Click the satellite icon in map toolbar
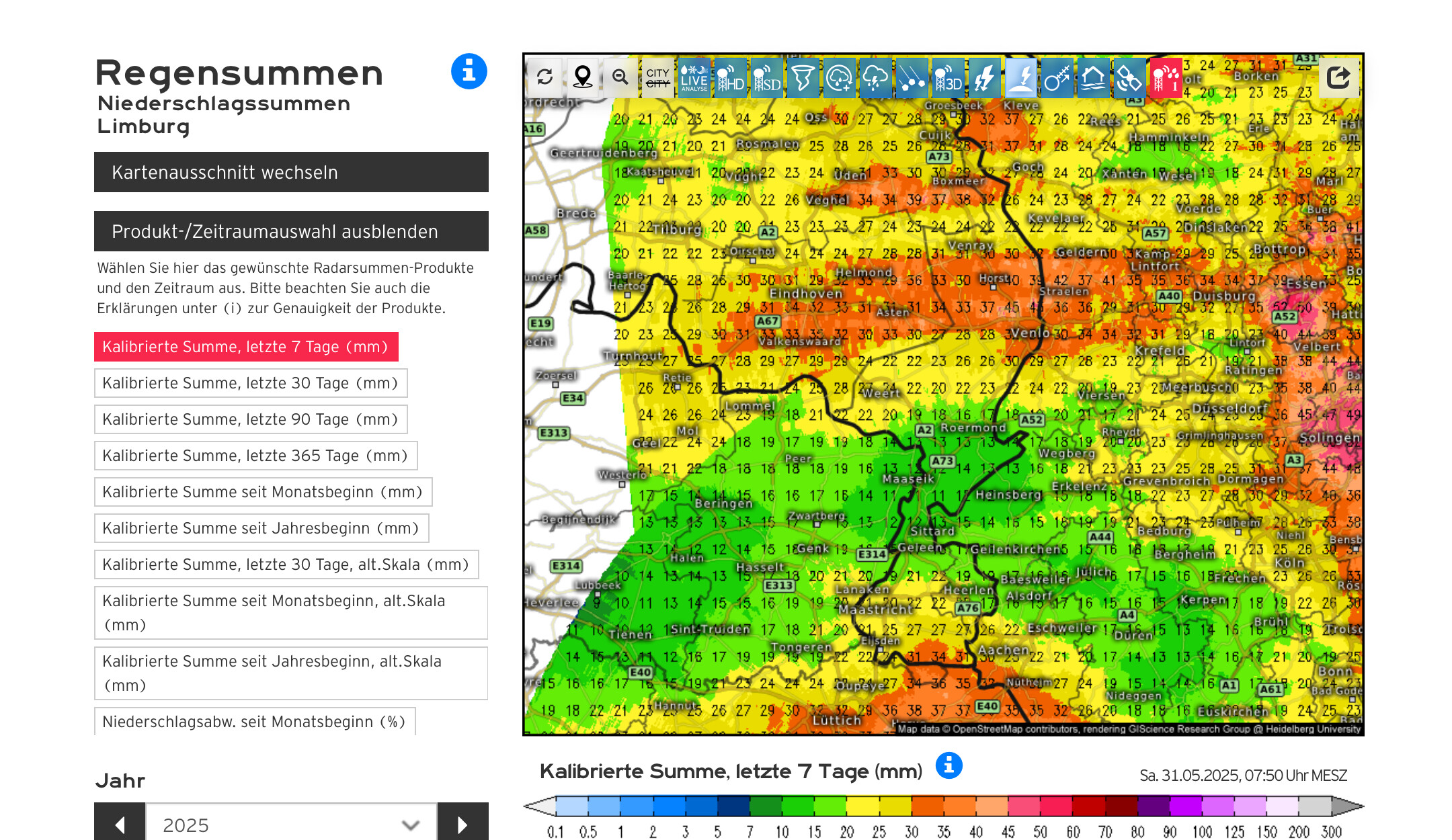 pyautogui.click(x=1129, y=78)
